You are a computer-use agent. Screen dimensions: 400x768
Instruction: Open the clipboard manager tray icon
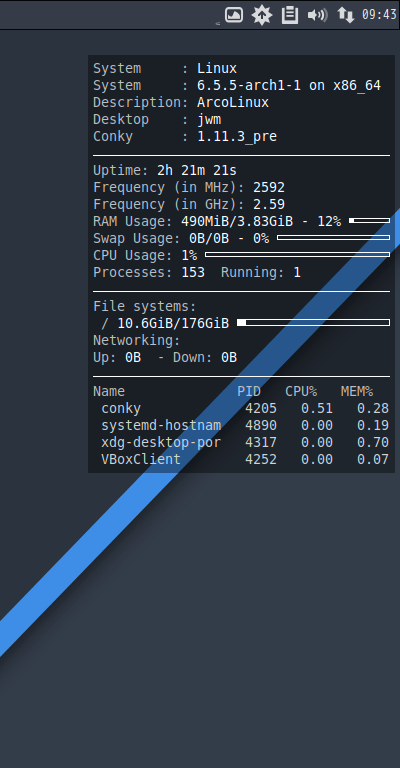click(x=290, y=15)
